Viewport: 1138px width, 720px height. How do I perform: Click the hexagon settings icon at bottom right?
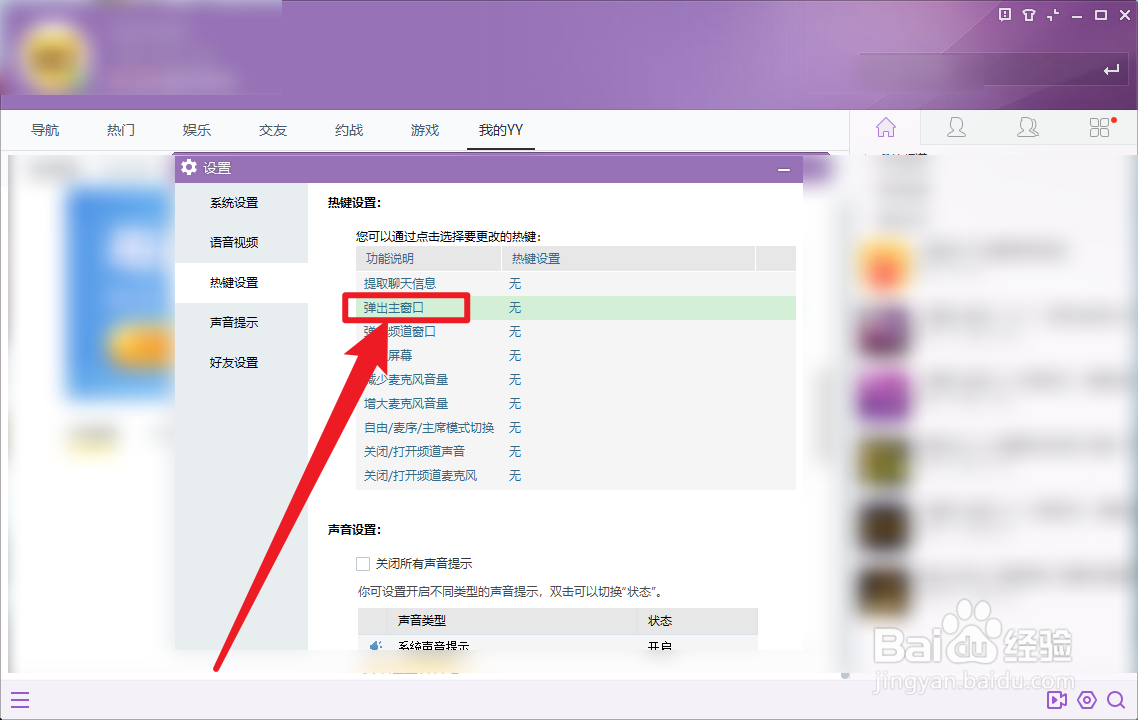[x=1086, y=700]
